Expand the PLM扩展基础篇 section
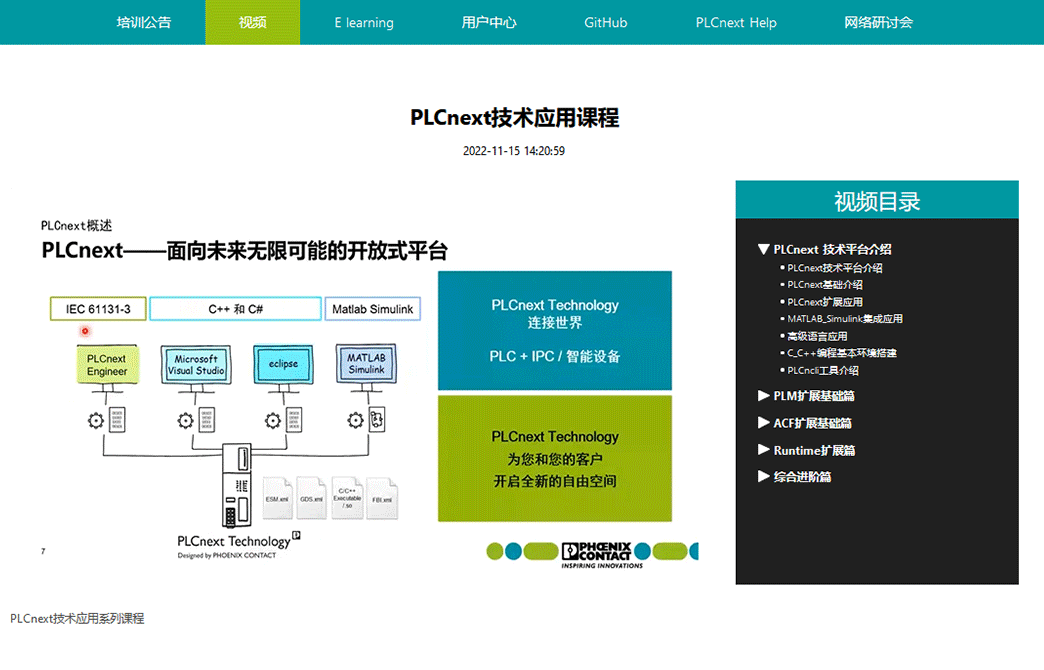This screenshot has width=1044, height=670. 812,396
